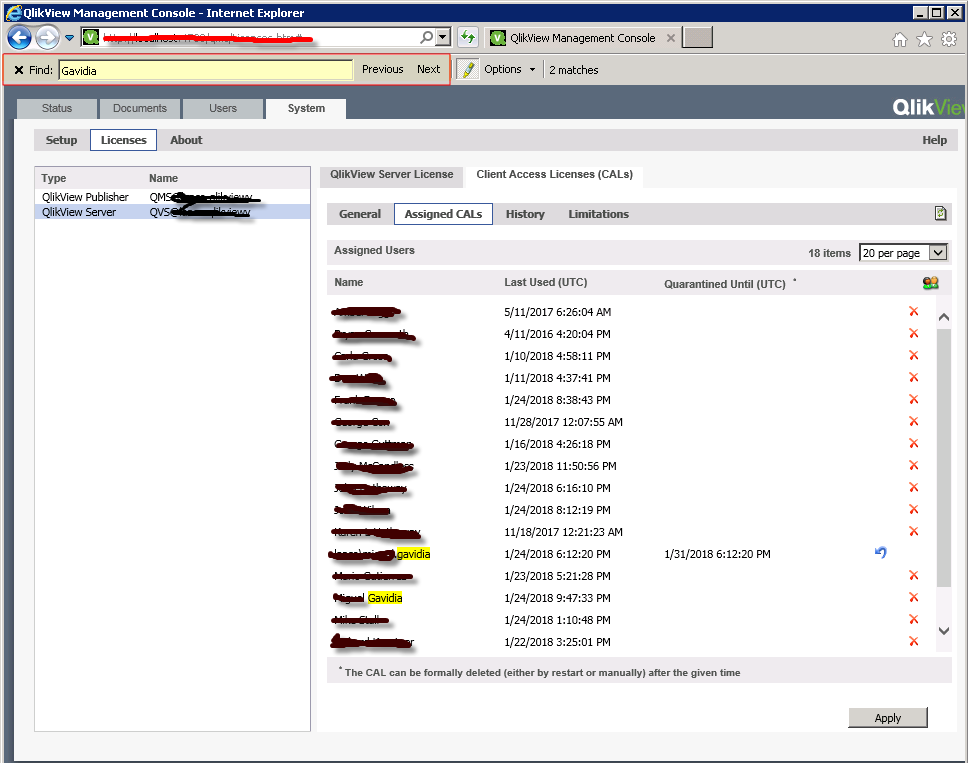Click the address bar search magnifier icon
The image size is (968, 763).
point(426,38)
